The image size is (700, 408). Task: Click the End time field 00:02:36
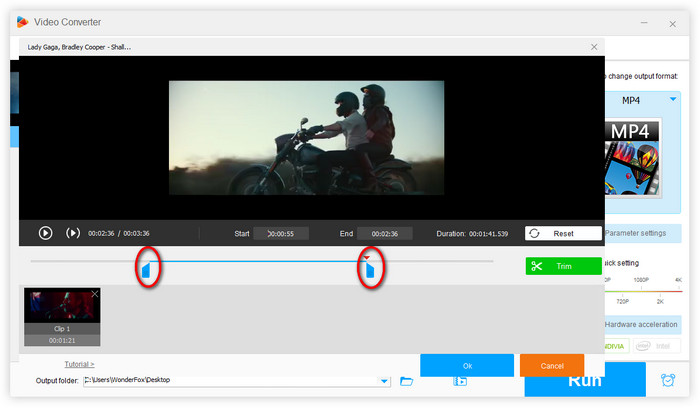[x=384, y=233]
